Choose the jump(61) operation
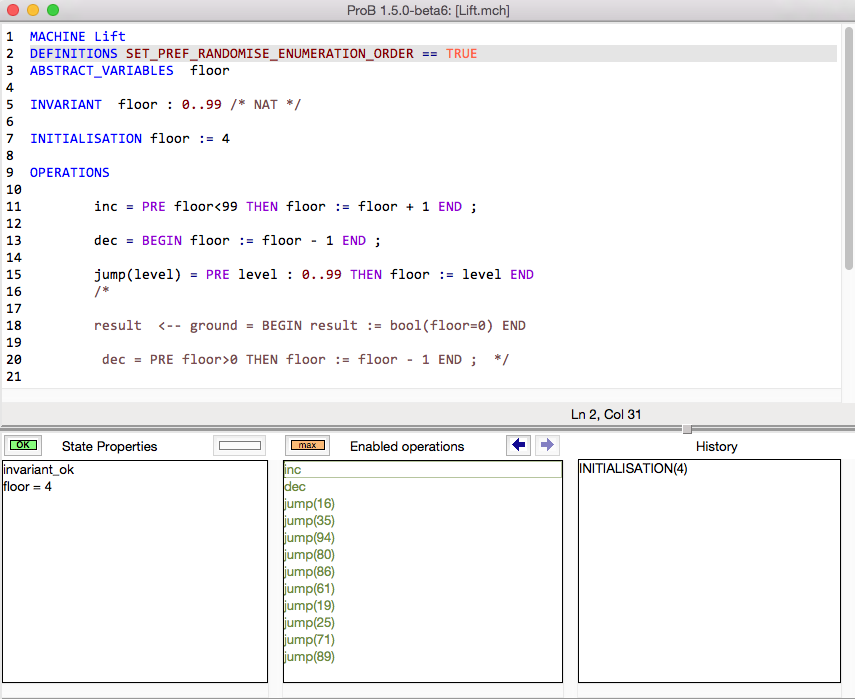Screen dimensions: 855x699 point(309,589)
